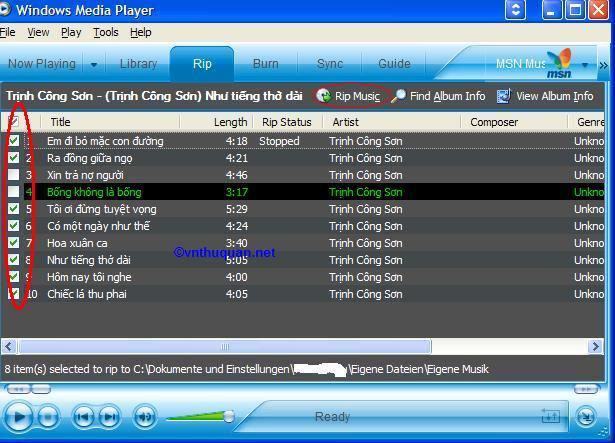
Task: Switch to the Library tab
Action: (138, 64)
